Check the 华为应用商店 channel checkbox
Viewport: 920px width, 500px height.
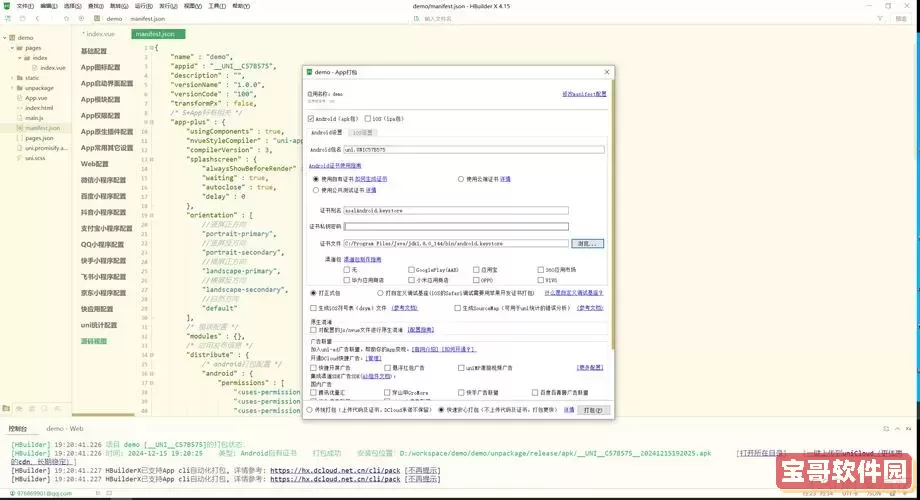(347, 281)
